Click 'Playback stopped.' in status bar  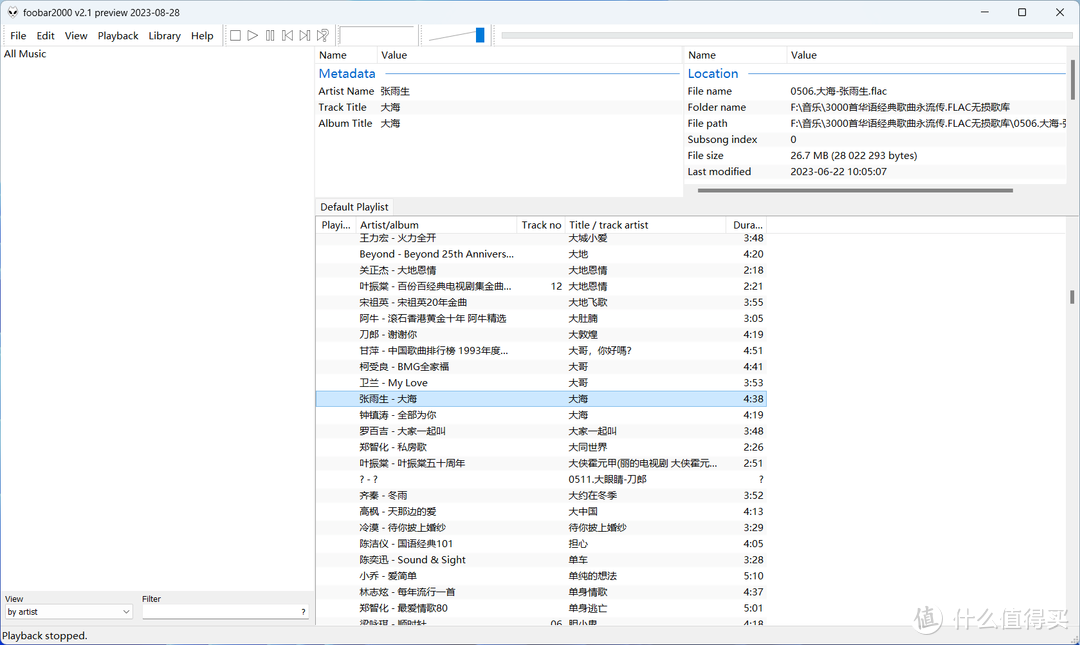[x=45, y=635]
